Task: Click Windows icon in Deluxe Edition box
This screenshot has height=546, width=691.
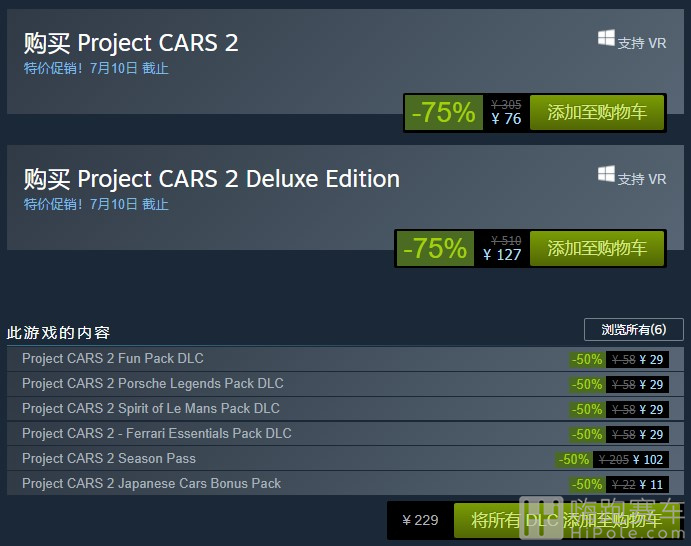Action: coord(606,174)
